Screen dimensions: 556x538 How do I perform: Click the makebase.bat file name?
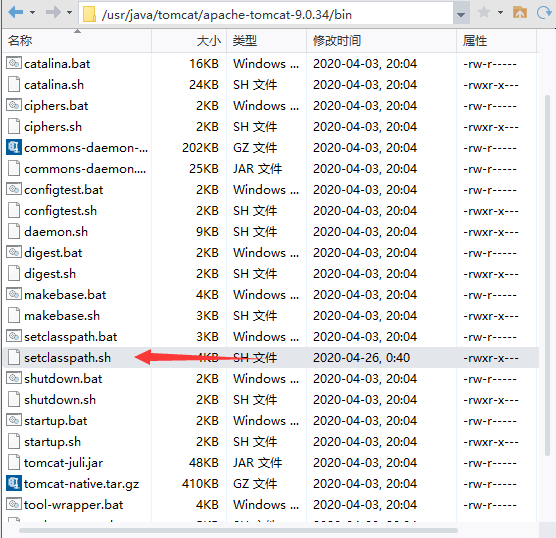pos(65,295)
